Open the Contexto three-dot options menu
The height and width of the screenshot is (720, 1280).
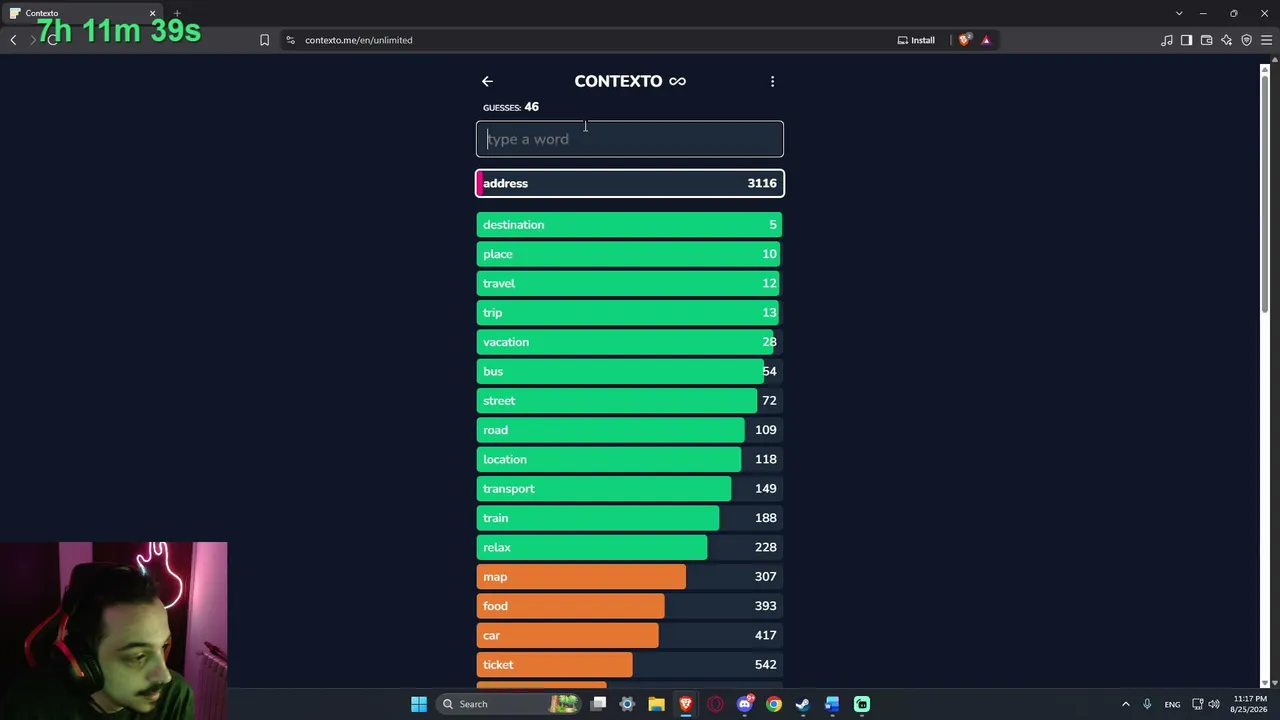(x=772, y=81)
